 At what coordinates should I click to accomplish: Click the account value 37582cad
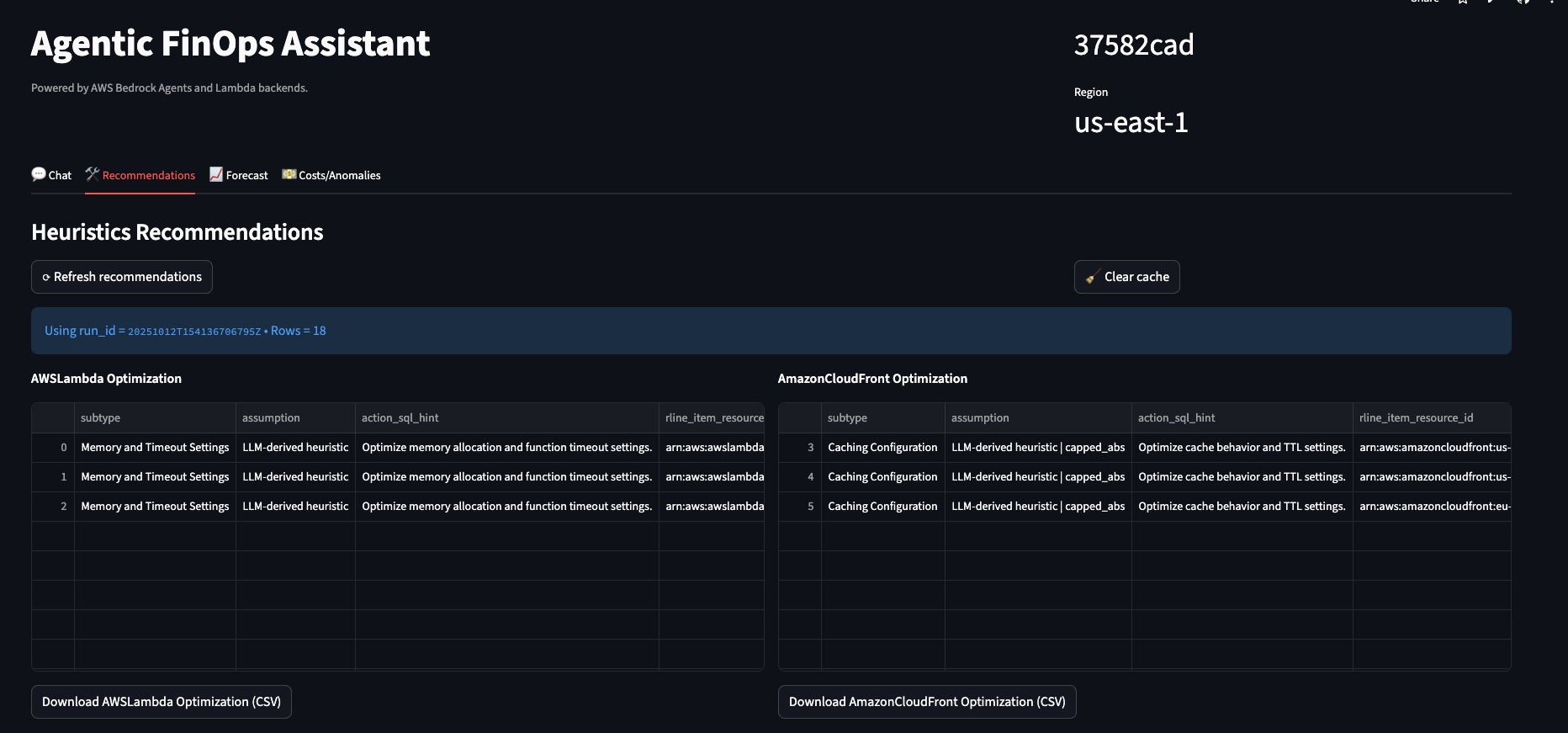pos(1134,45)
